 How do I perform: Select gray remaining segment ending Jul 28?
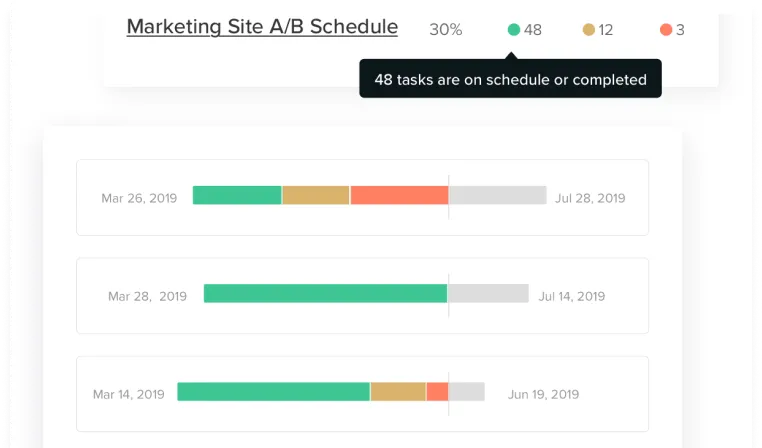click(498, 195)
